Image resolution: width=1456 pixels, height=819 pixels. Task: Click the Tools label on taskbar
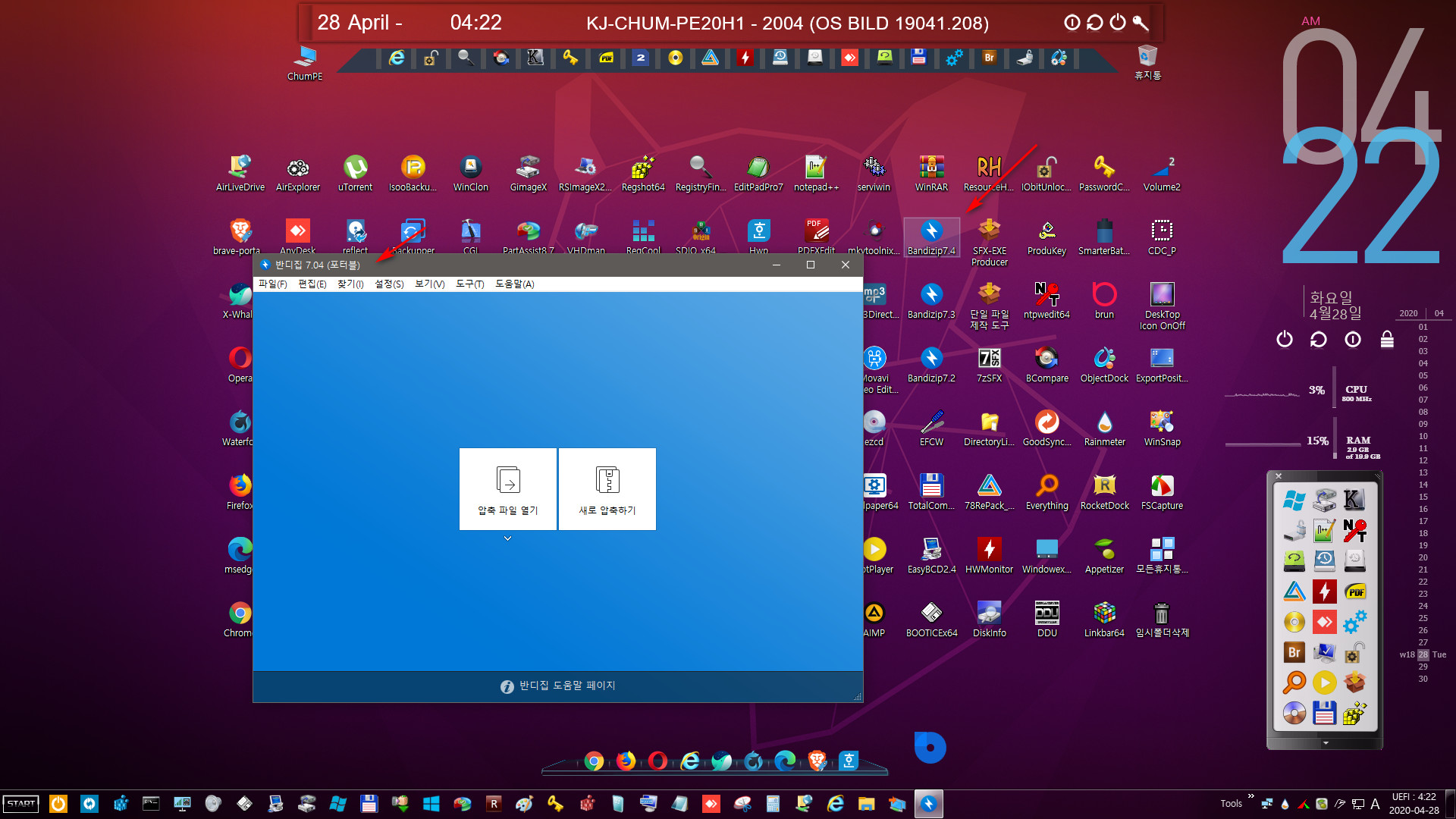pos(1231,804)
